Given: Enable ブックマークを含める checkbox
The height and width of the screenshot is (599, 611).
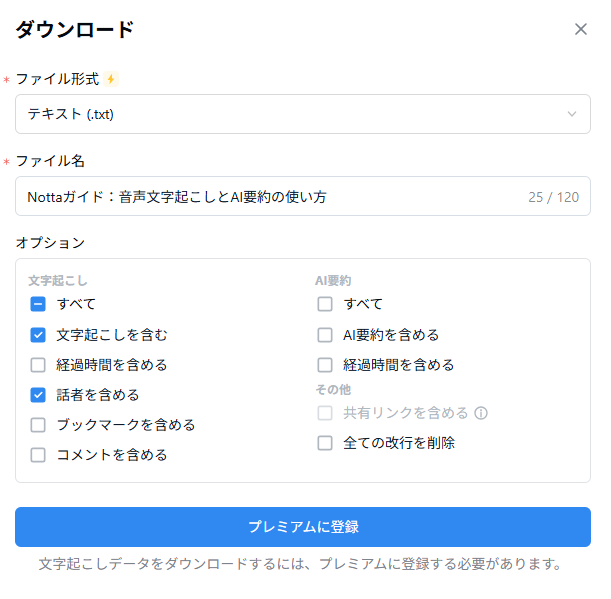Looking at the screenshot, I should tap(38, 425).
